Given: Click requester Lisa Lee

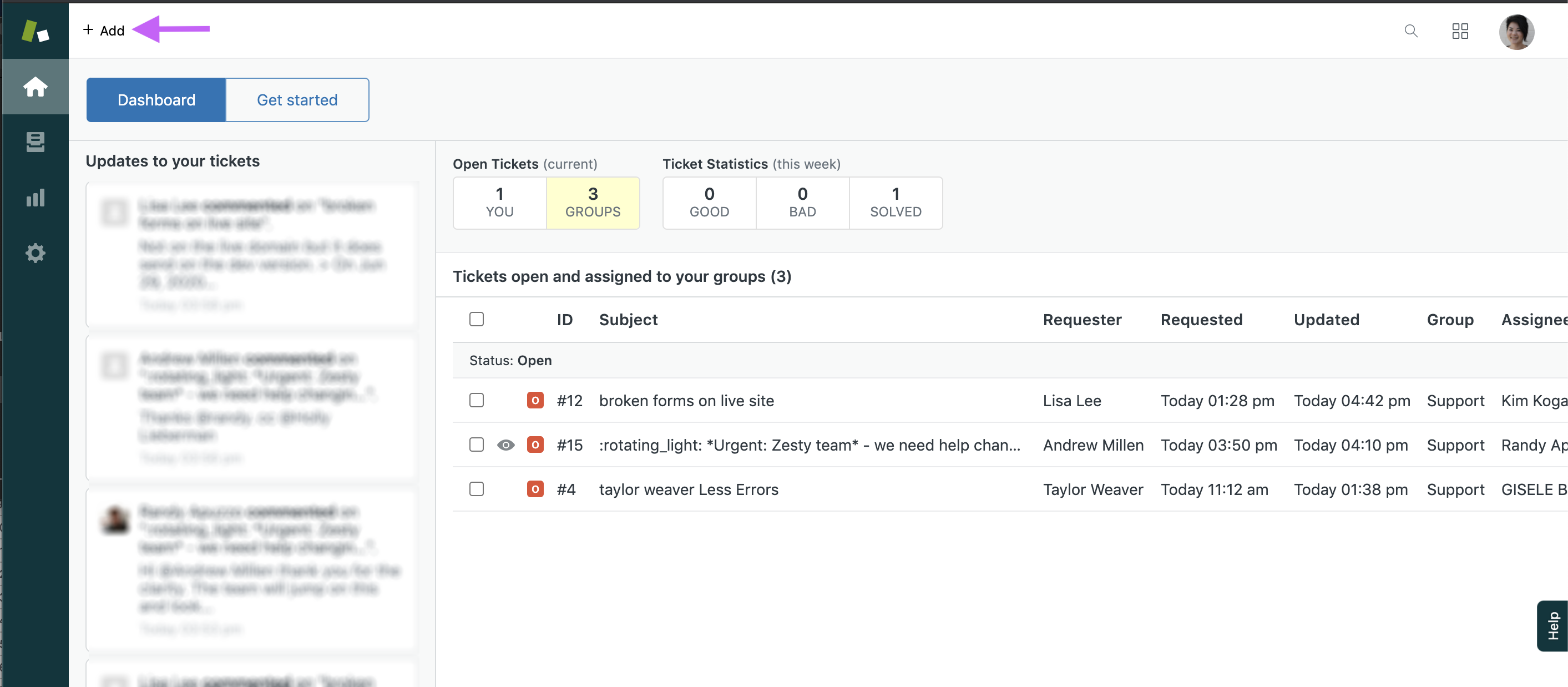Looking at the screenshot, I should pyautogui.click(x=1072, y=401).
